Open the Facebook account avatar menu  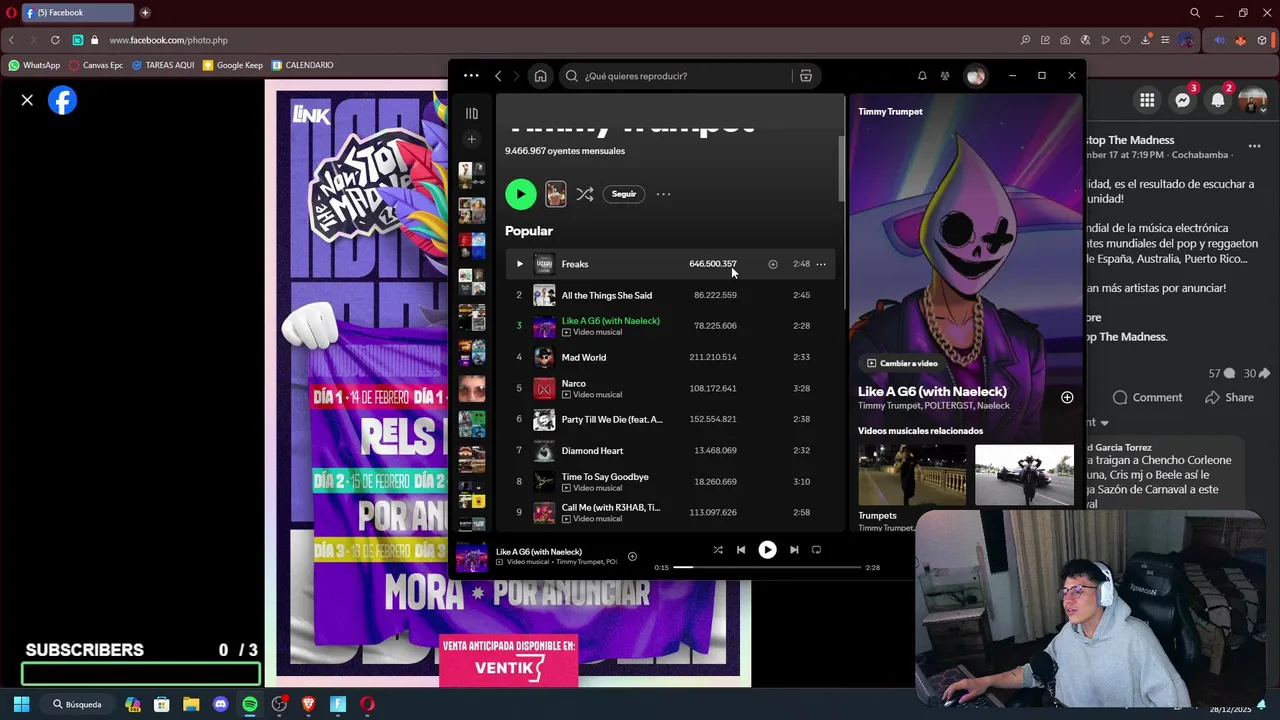tap(1253, 100)
